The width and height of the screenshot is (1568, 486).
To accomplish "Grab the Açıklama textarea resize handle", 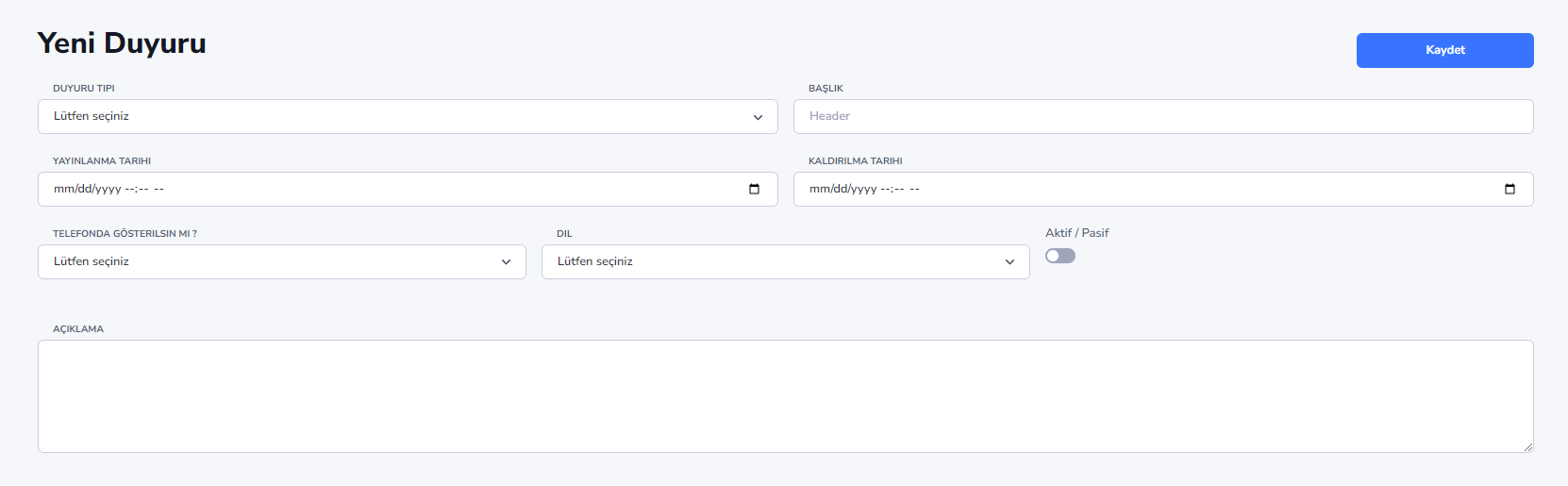I will tap(1527, 446).
